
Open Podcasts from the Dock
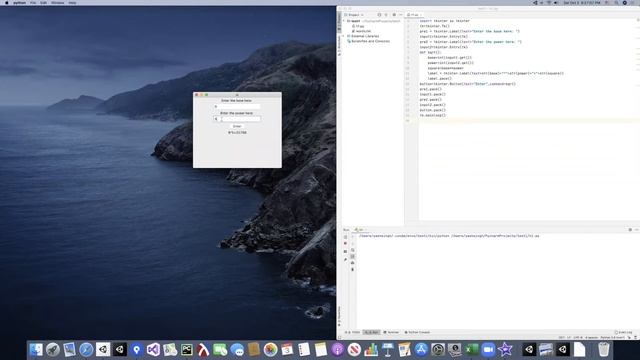[x=337, y=350]
